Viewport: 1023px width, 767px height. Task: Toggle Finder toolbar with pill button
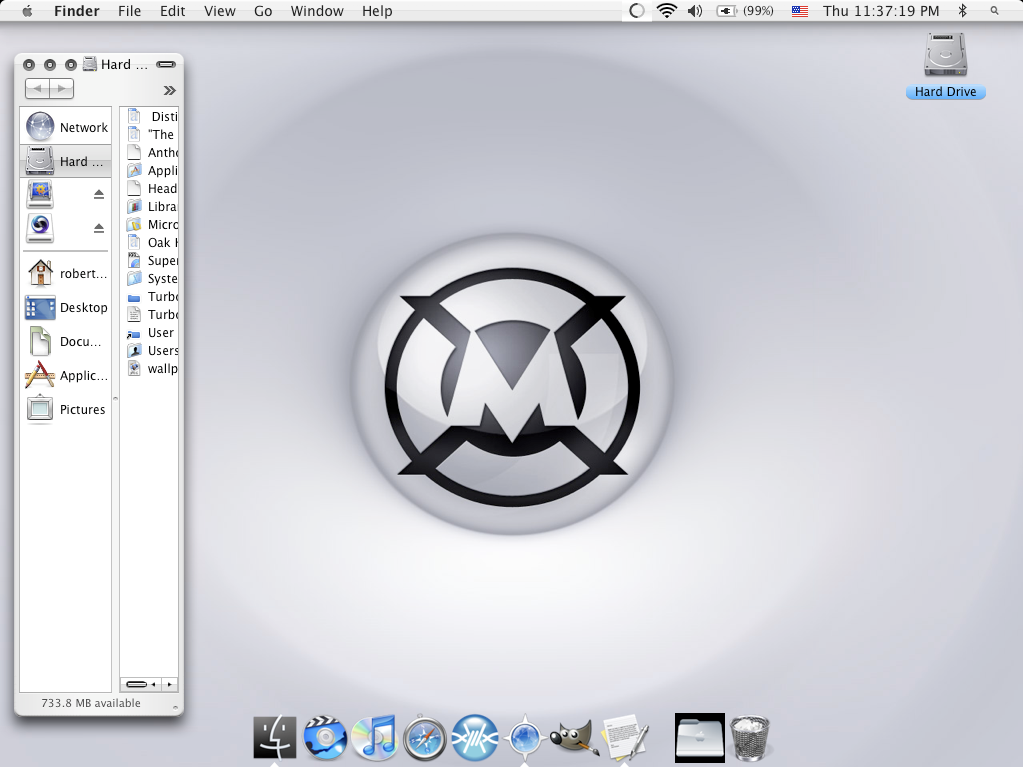166,64
